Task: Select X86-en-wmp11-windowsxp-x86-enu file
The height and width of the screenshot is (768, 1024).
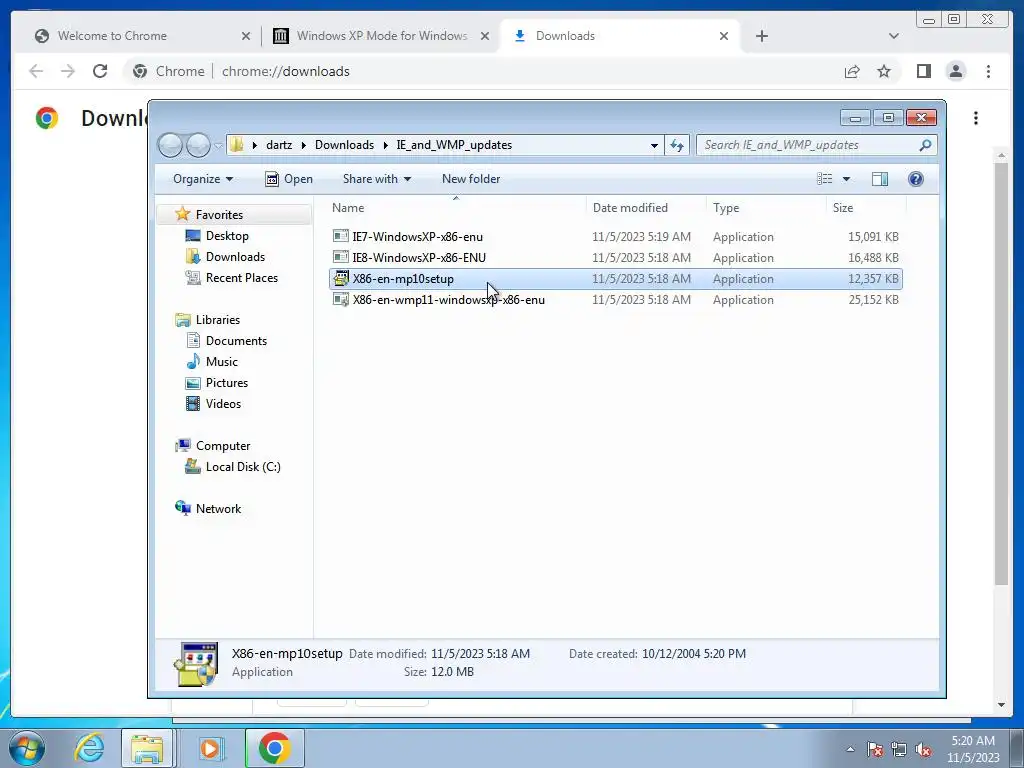Action: tap(616, 300)
